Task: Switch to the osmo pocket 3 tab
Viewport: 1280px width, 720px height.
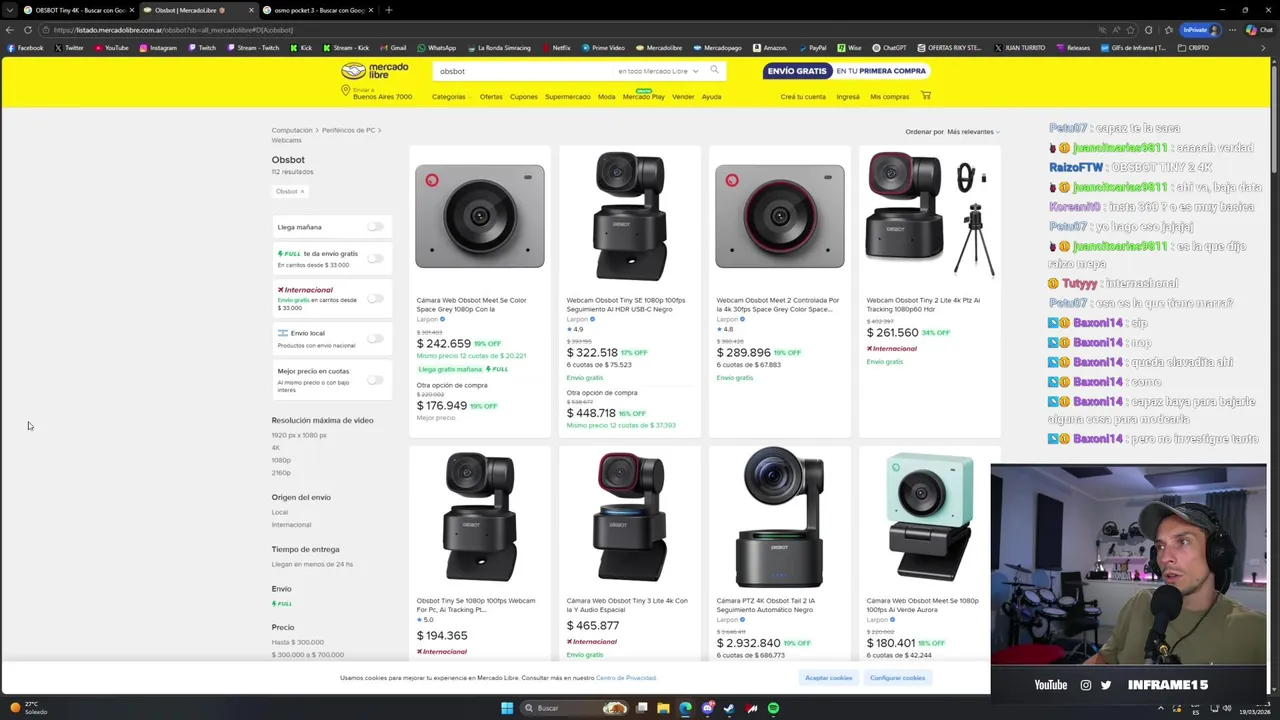Action: [318, 10]
